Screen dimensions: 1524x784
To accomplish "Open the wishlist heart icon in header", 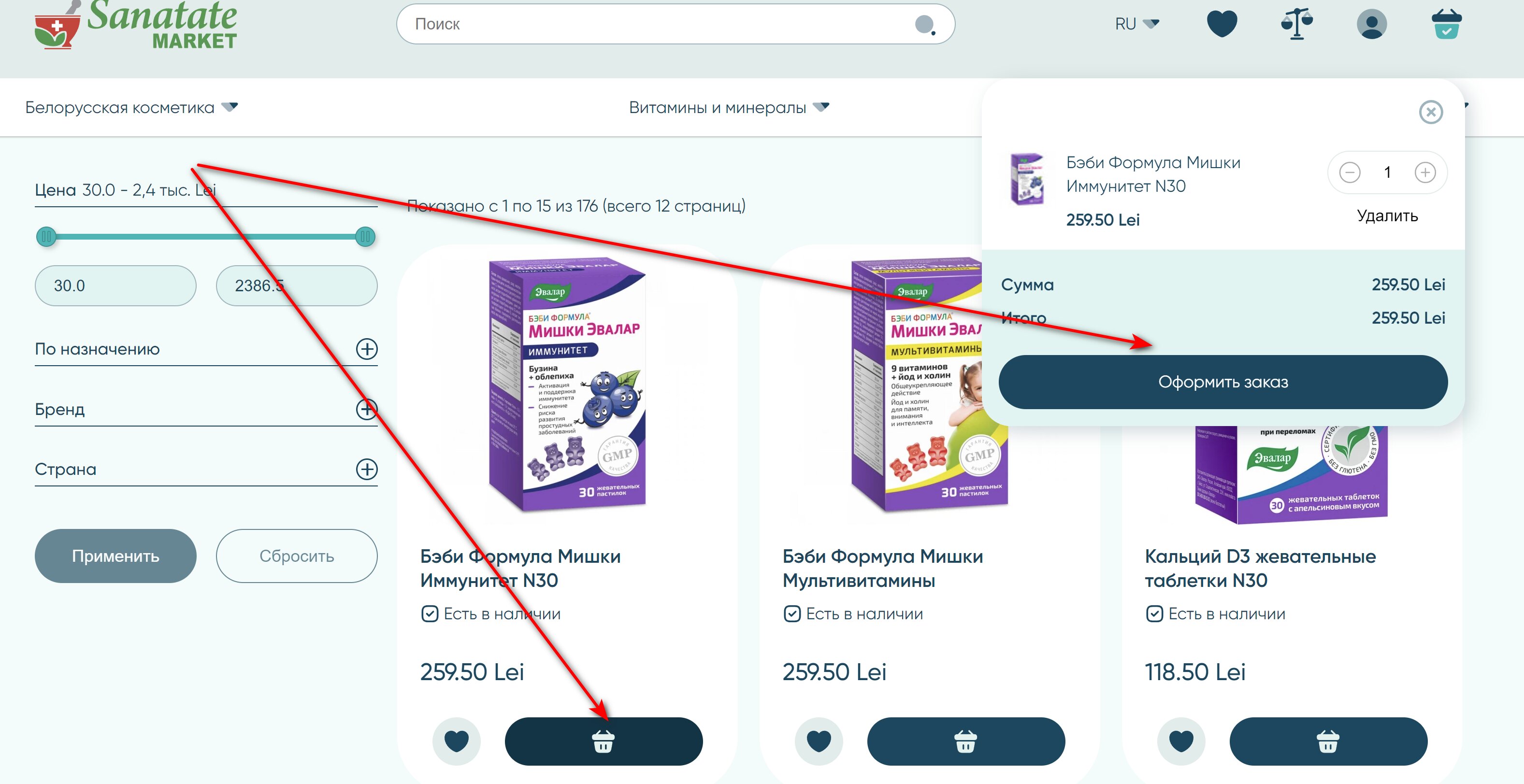I will 1222,24.
